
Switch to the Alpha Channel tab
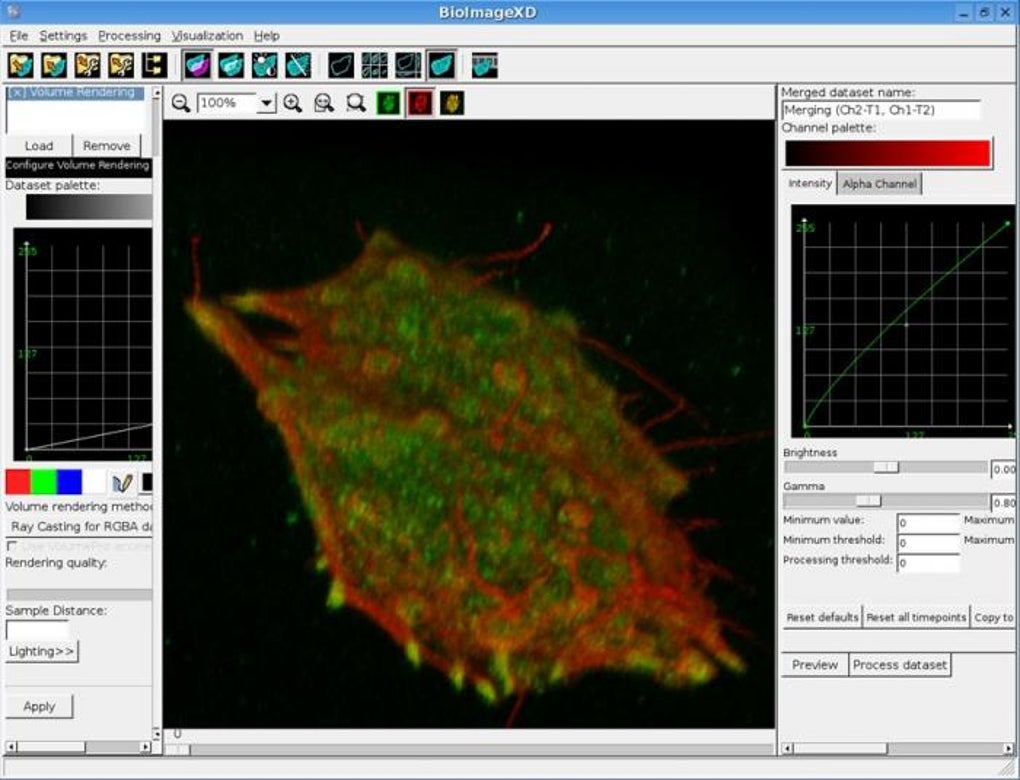879,183
